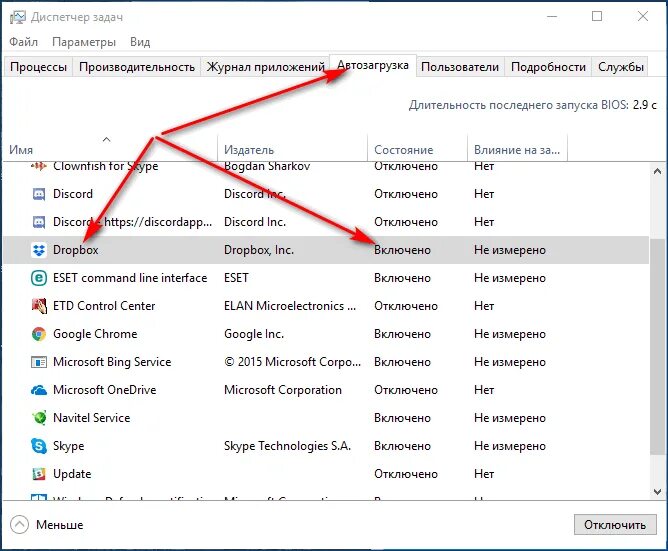This screenshot has height=551, width=668.
Task: Click Отключено status in Microsoft OneDrive row
Action: 406,390
